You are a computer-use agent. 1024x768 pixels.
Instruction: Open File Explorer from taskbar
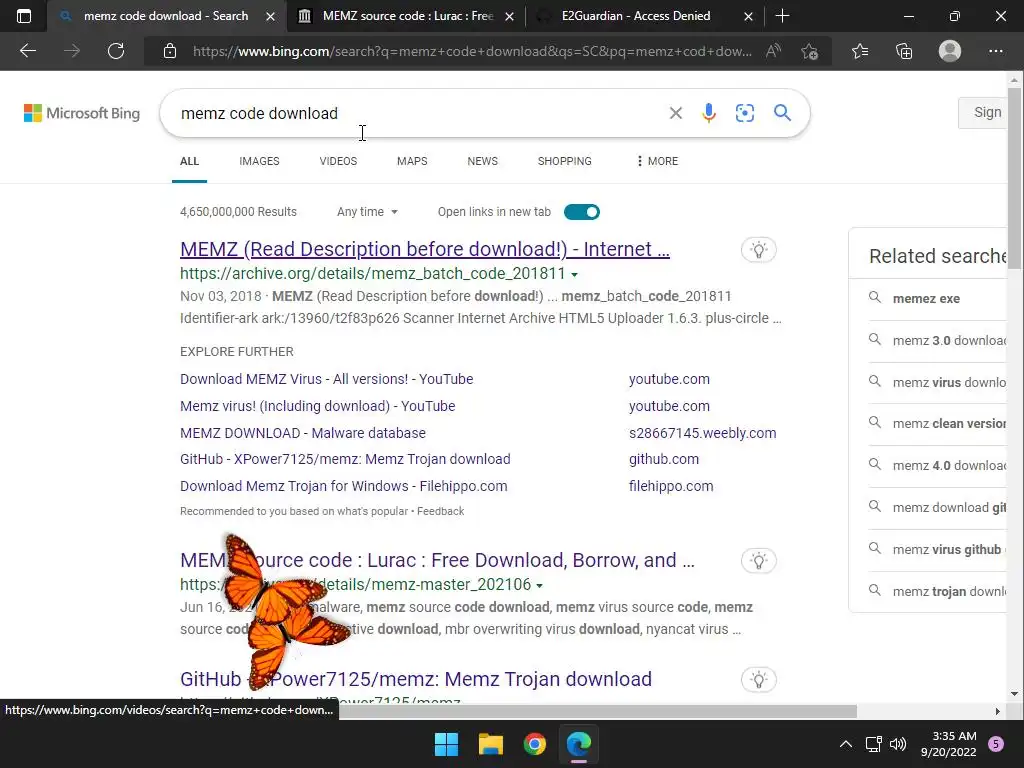click(490, 744)
